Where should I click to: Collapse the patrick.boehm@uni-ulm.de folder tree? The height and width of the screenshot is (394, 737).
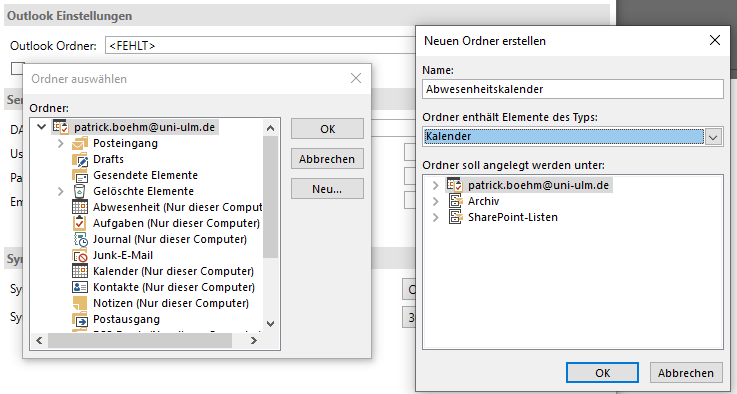click(41, 127)
